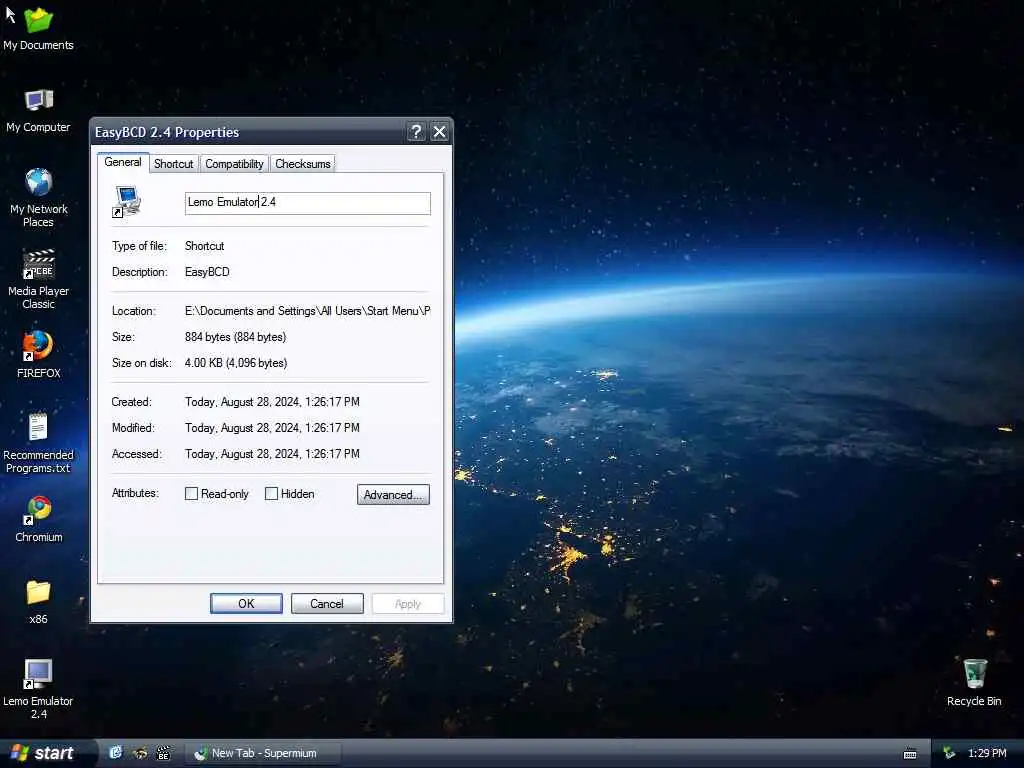Open the Compatibility tab

pos(234,164)
